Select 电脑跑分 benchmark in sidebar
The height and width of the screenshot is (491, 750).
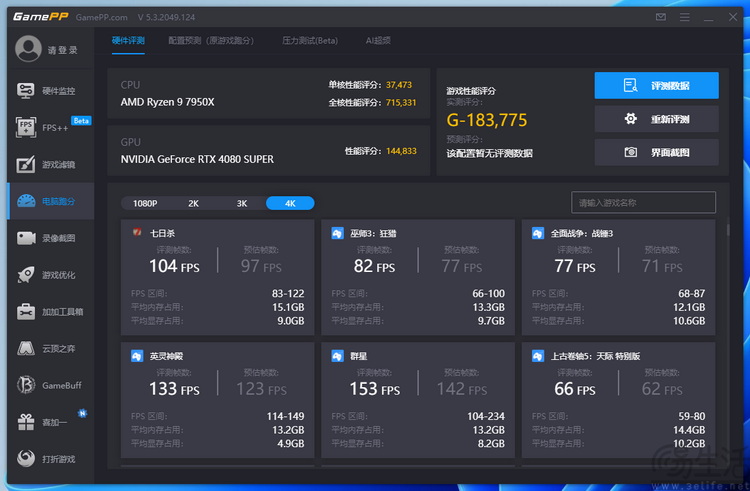tap(50, 201)
